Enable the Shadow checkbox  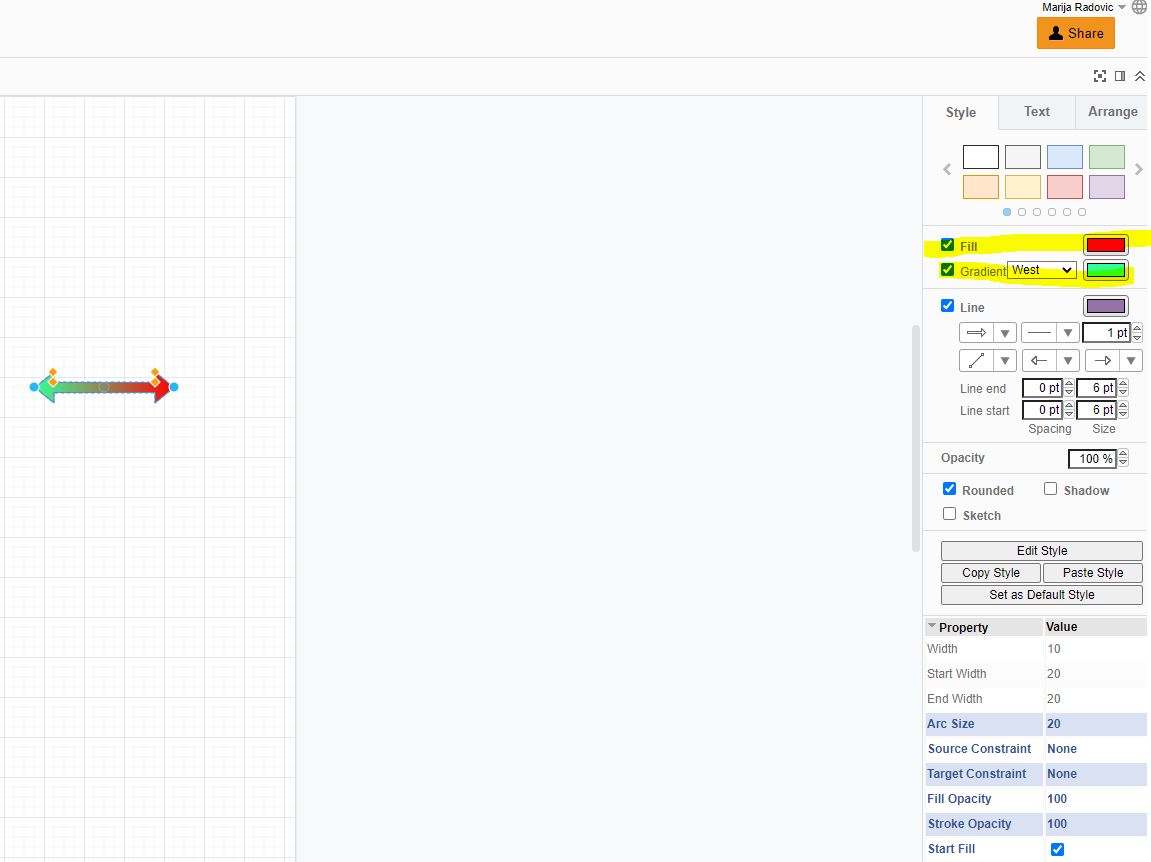(x=1051, y=489)
